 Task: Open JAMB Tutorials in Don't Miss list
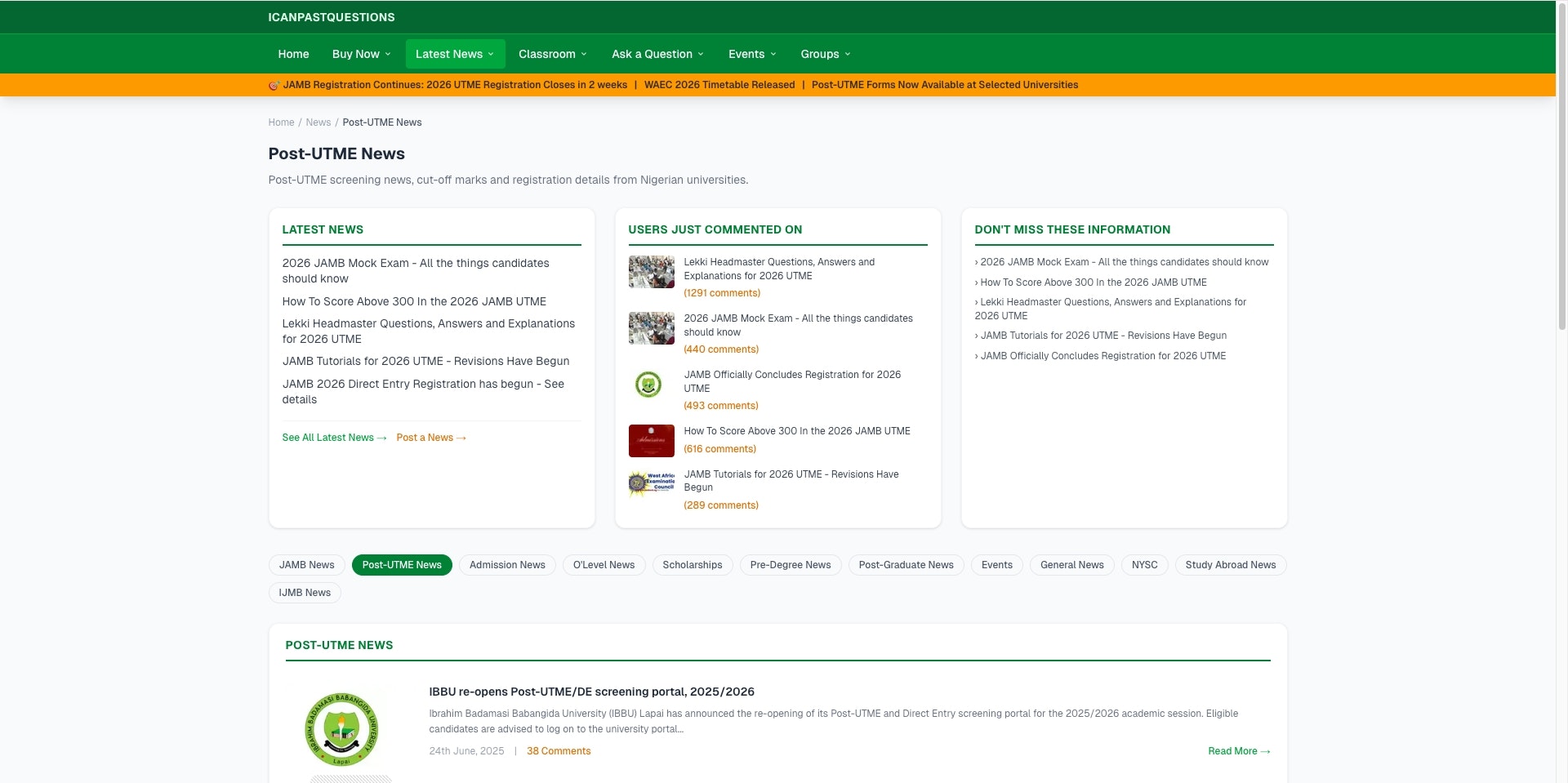tap(1100, 336)
